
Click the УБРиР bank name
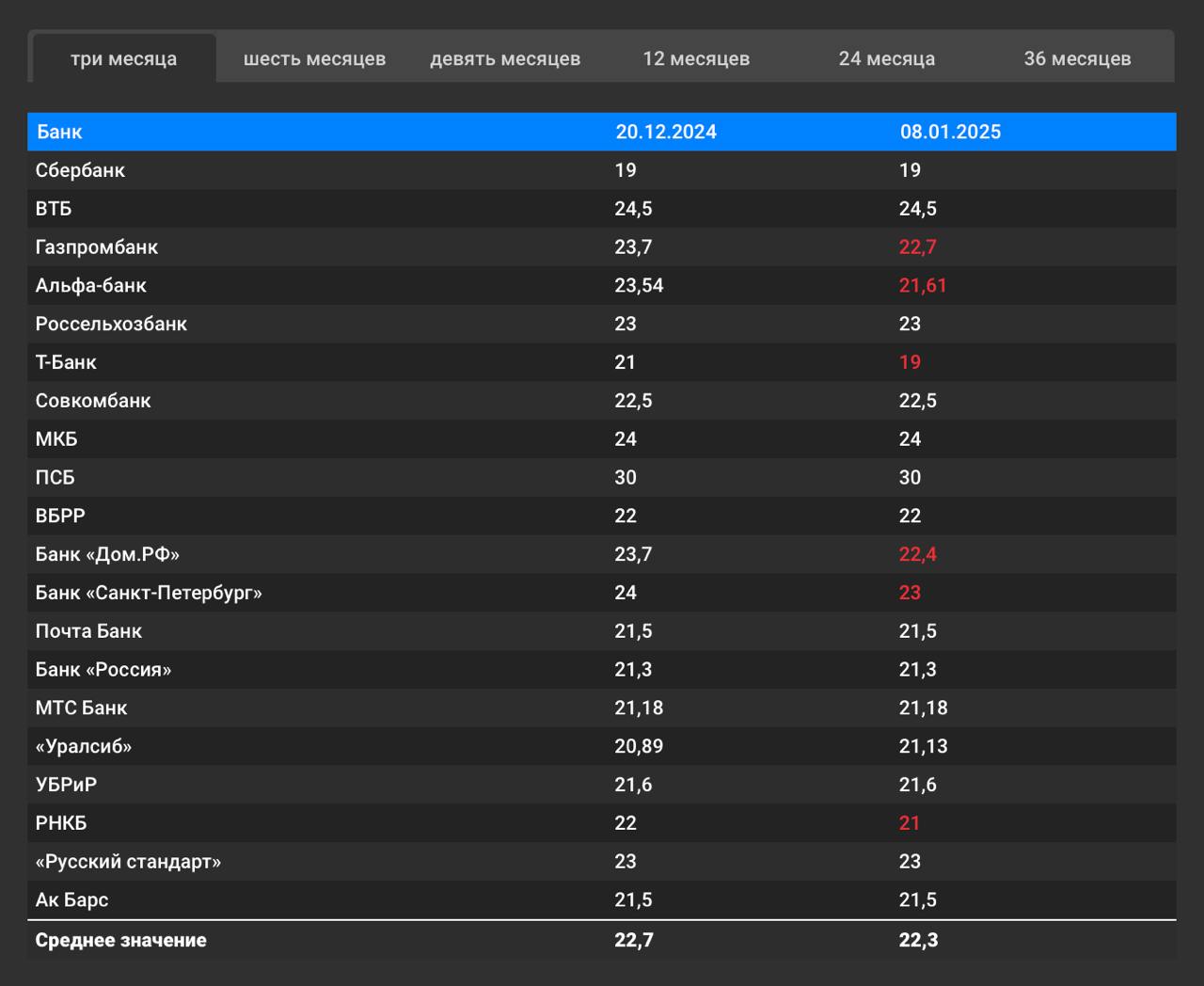click(66, 785)
